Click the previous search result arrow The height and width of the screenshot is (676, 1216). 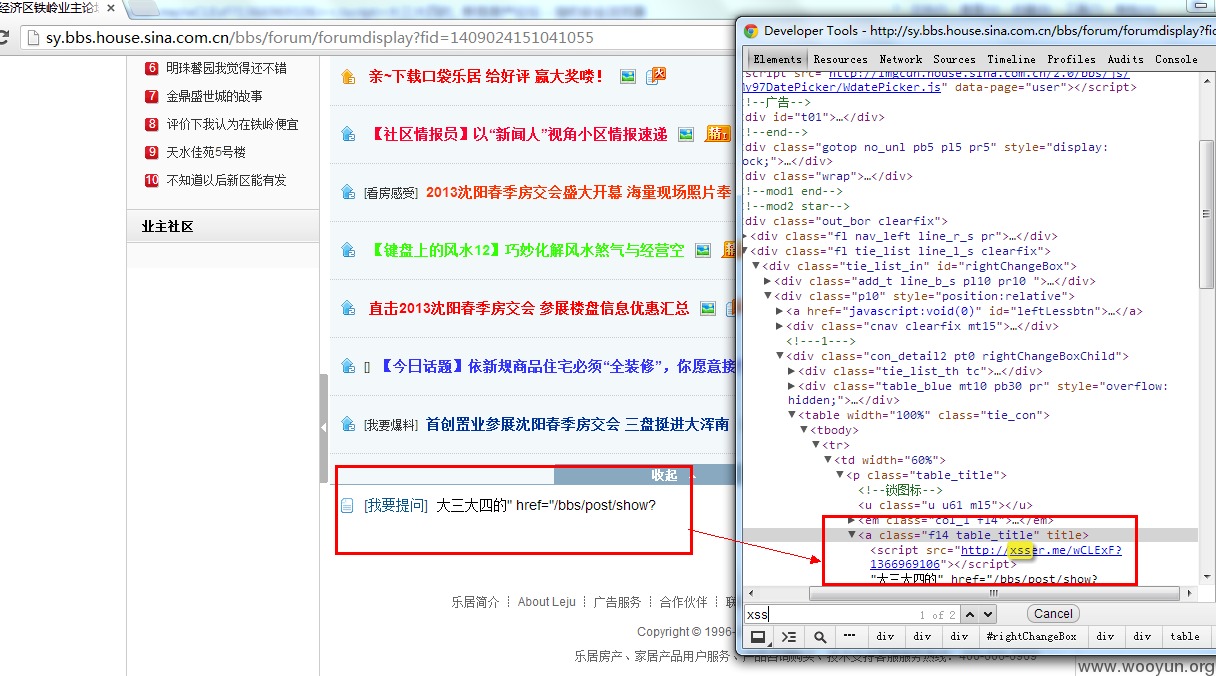click(969, 614)
